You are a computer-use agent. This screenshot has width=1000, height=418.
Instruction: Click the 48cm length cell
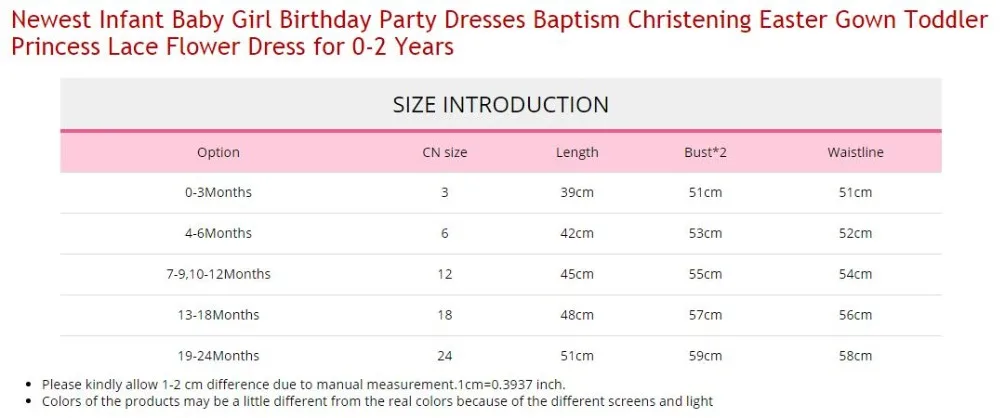tap(577, 315)
